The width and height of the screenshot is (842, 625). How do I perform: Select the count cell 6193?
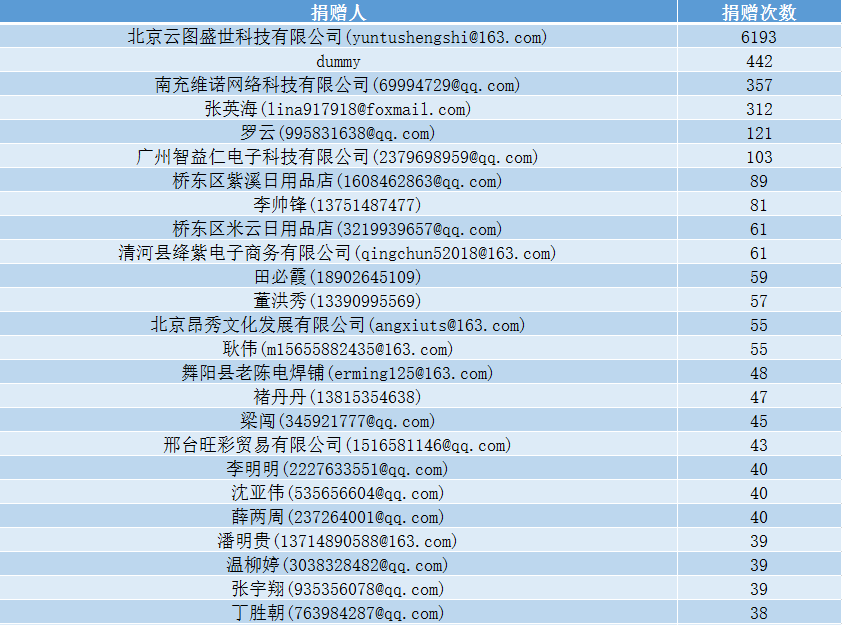(759, 37)
